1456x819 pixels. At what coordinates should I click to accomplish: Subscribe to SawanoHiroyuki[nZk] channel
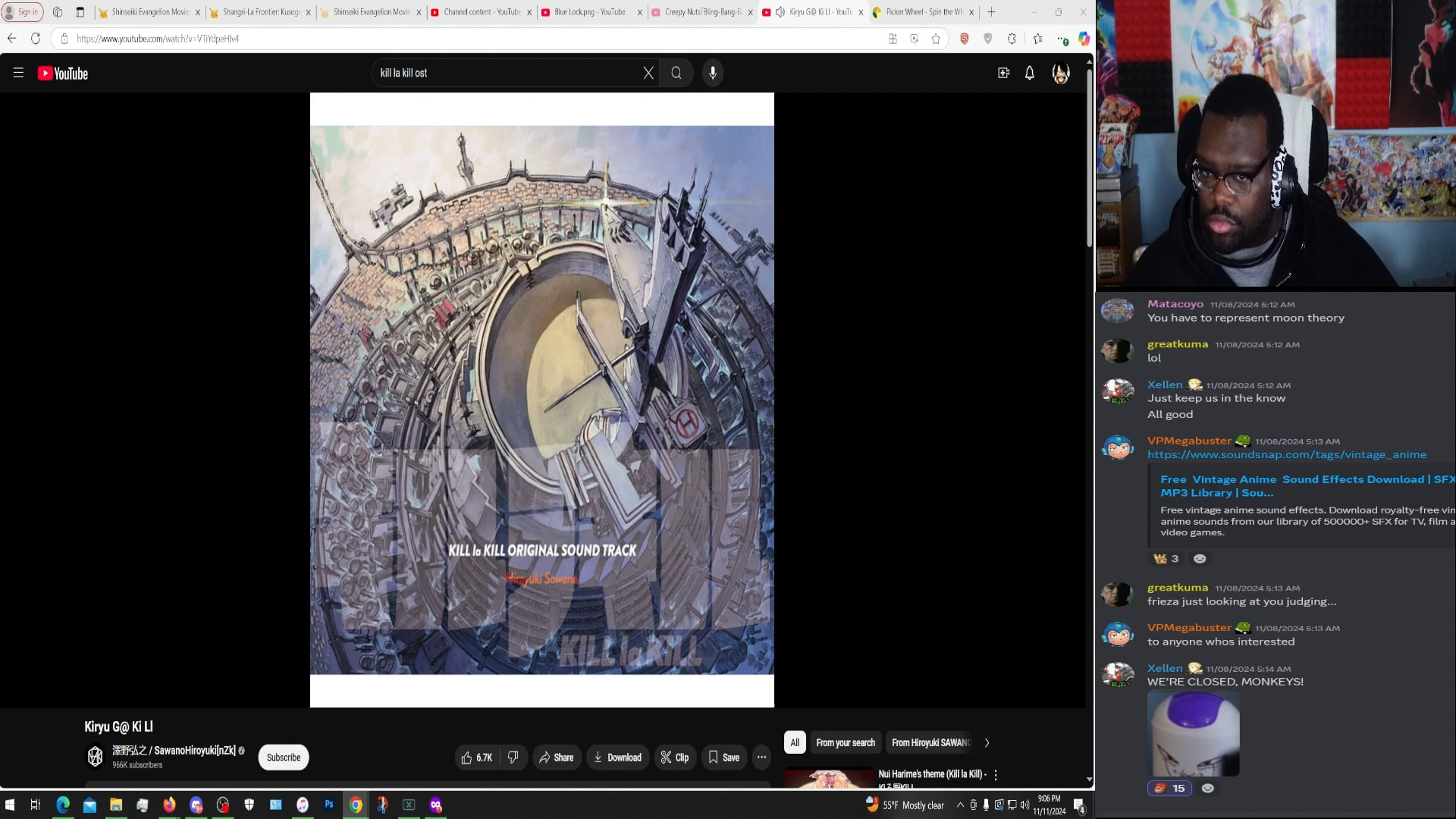click(284, 758)
